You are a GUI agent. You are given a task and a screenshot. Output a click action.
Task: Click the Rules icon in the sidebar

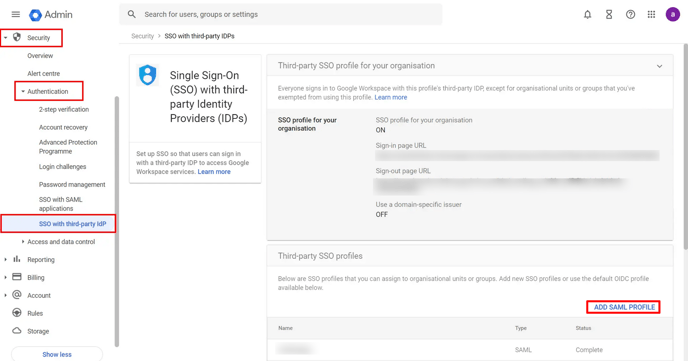coord(17,313)
